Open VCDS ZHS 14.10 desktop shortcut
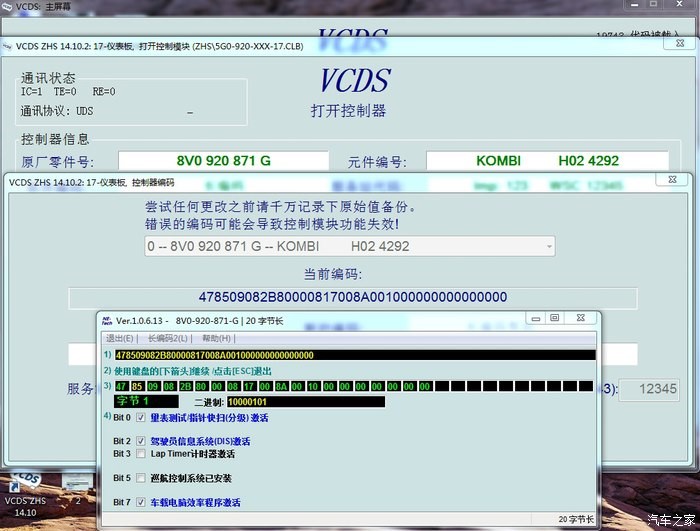 click(25, 493)
